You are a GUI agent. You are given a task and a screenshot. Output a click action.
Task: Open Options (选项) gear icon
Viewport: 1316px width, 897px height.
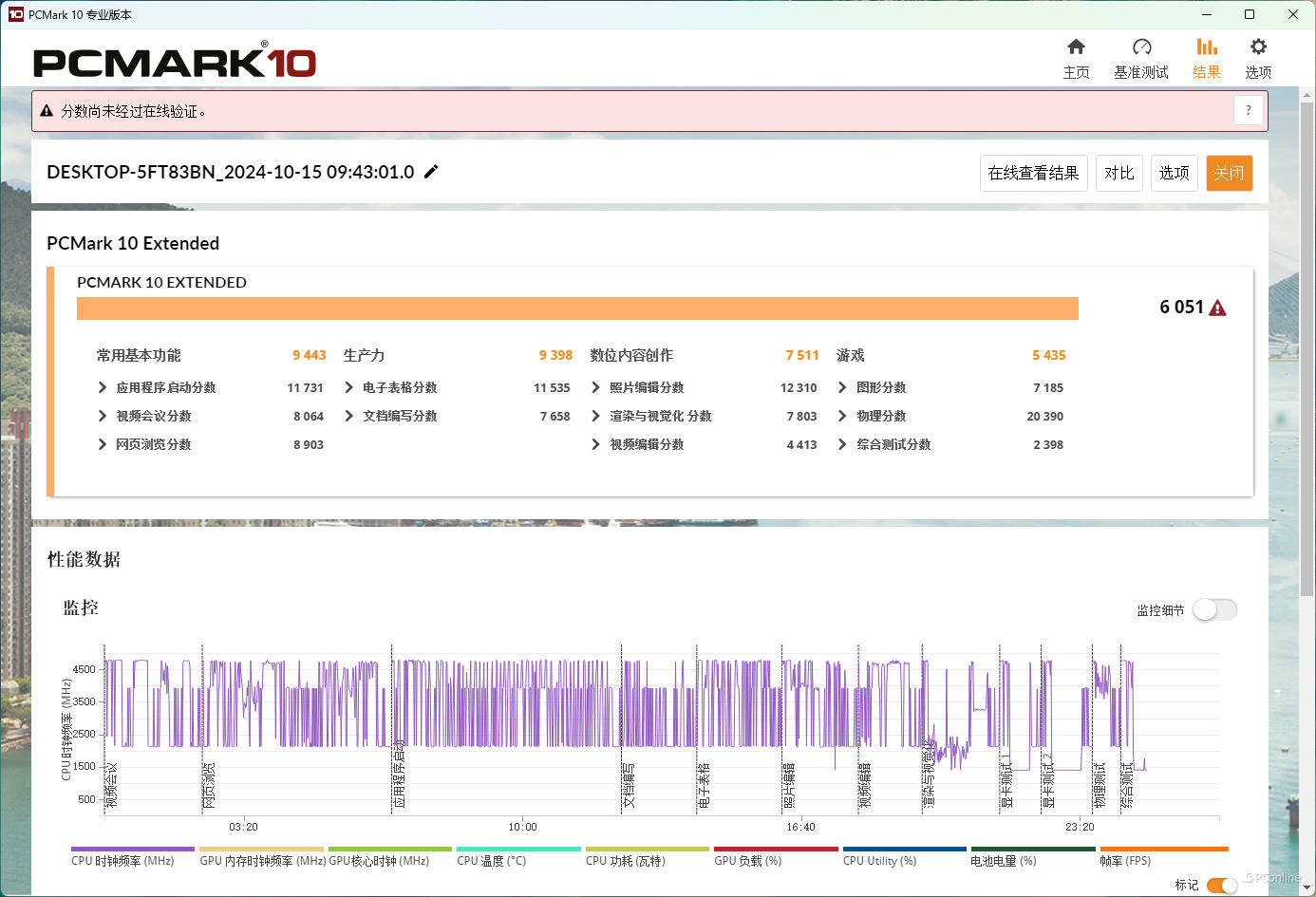click(1258, 47)
